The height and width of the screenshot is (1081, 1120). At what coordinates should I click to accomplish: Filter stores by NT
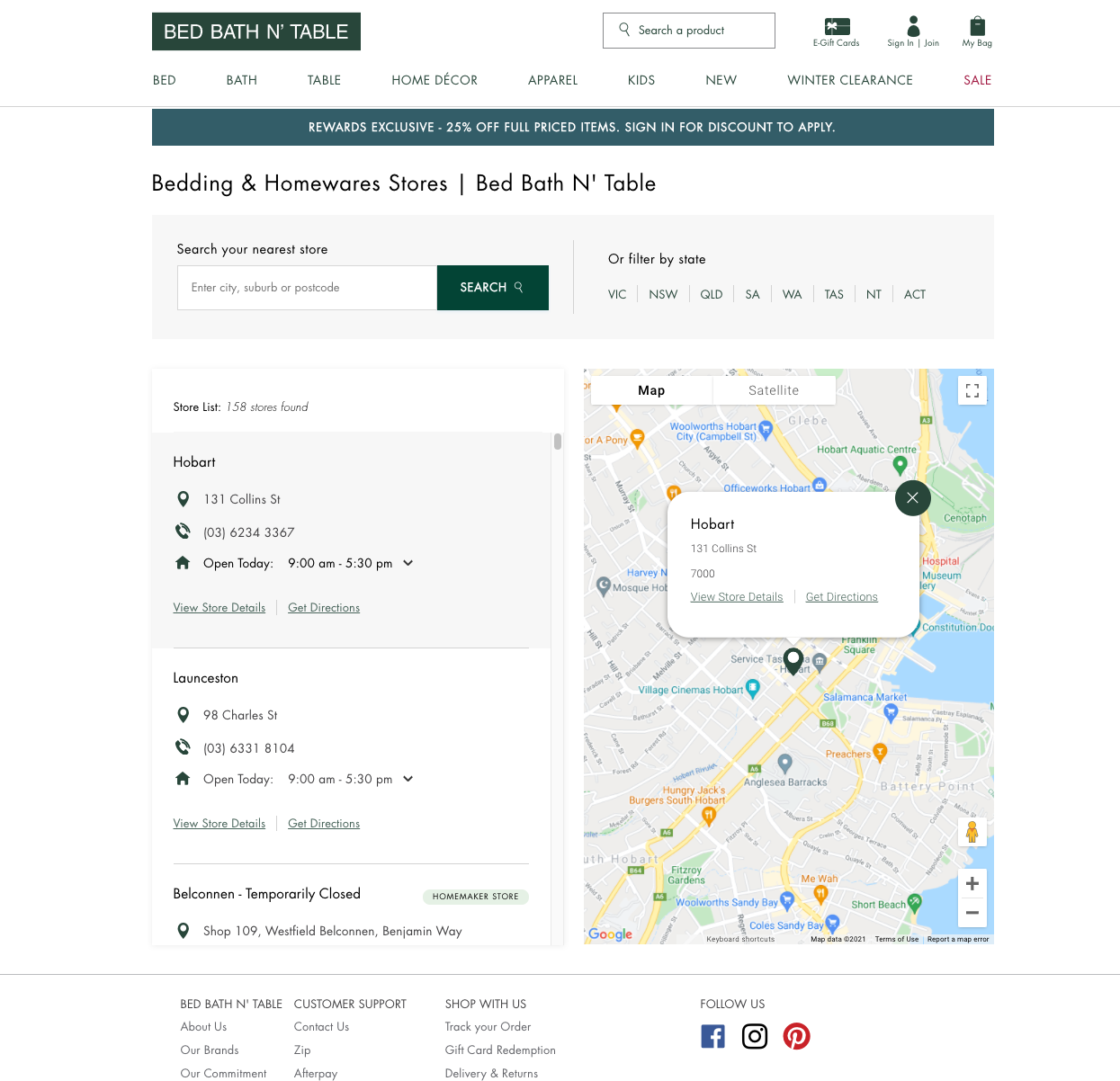[x=874, y=294]
